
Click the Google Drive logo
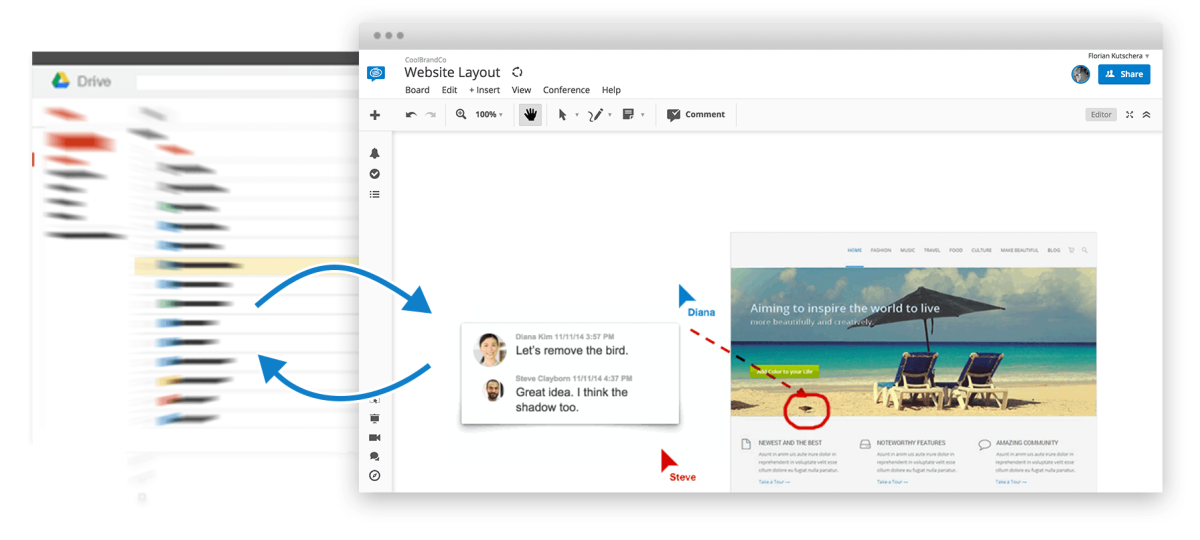pos(60,81)
